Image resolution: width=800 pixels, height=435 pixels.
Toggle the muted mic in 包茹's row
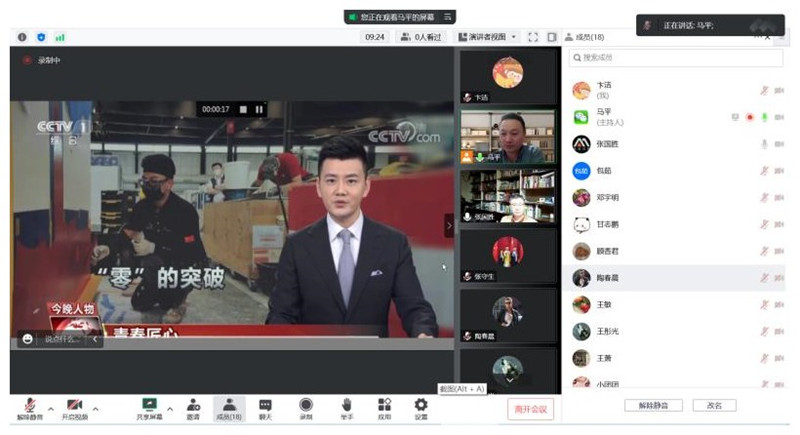tap(764, 171)
